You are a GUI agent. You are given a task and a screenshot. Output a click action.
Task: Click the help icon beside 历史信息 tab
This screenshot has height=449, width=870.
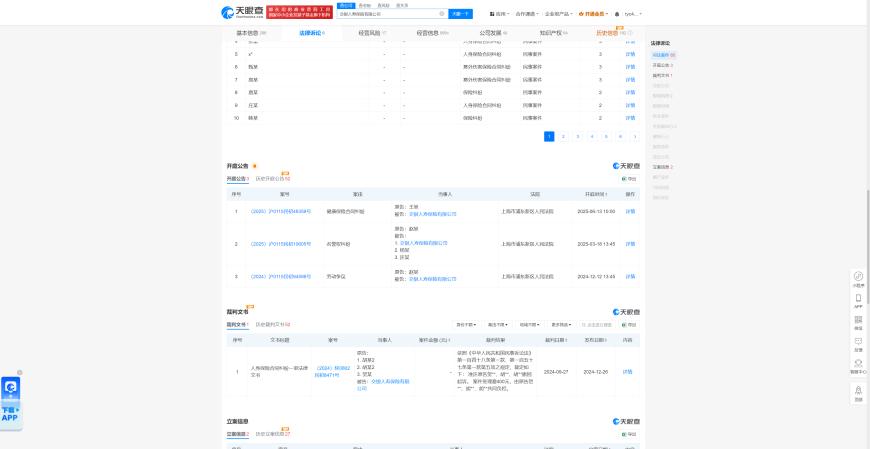click(x=630, y=33)
